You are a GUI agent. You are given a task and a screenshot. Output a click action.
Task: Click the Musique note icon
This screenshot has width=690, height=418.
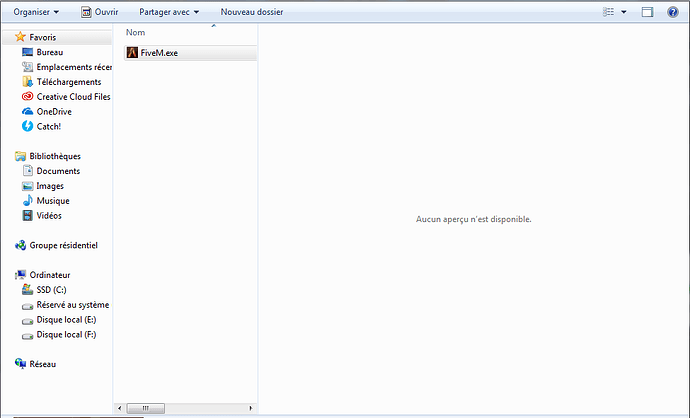coord(27,201)
